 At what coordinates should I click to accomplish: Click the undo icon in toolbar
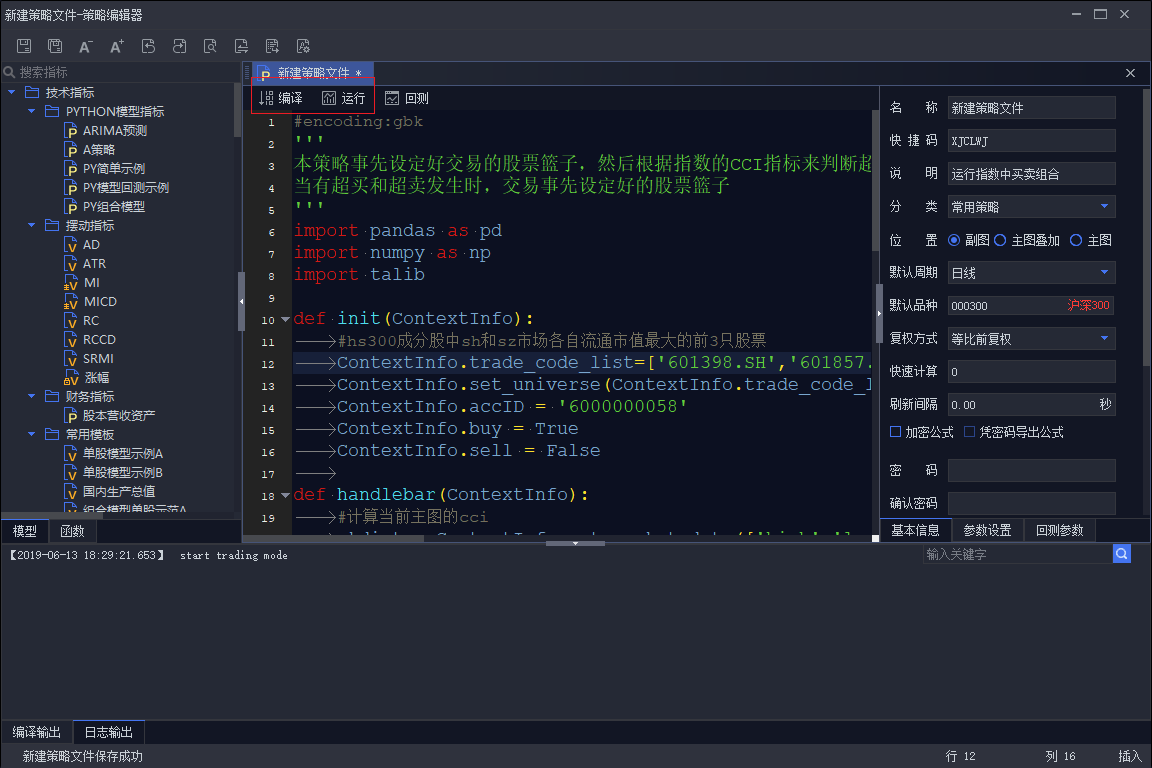pyautogui.click(x=148, y=46)
